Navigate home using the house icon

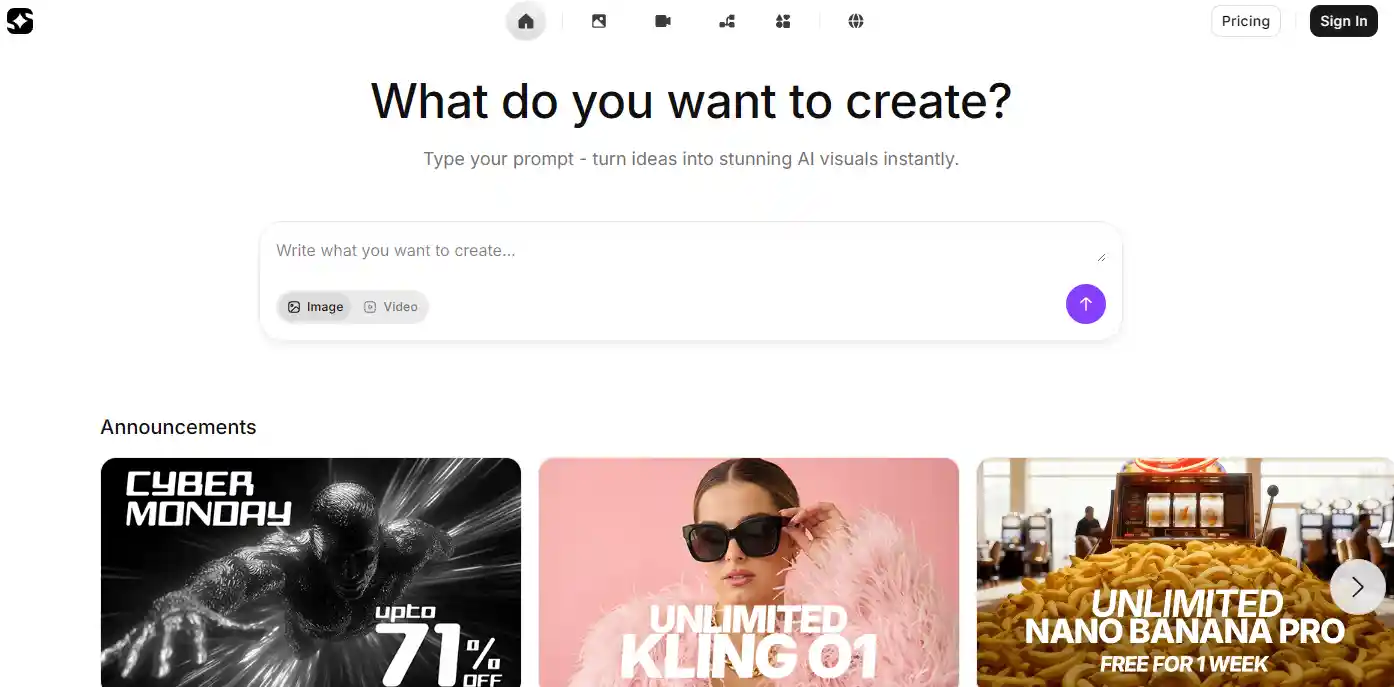click(526, 21)
